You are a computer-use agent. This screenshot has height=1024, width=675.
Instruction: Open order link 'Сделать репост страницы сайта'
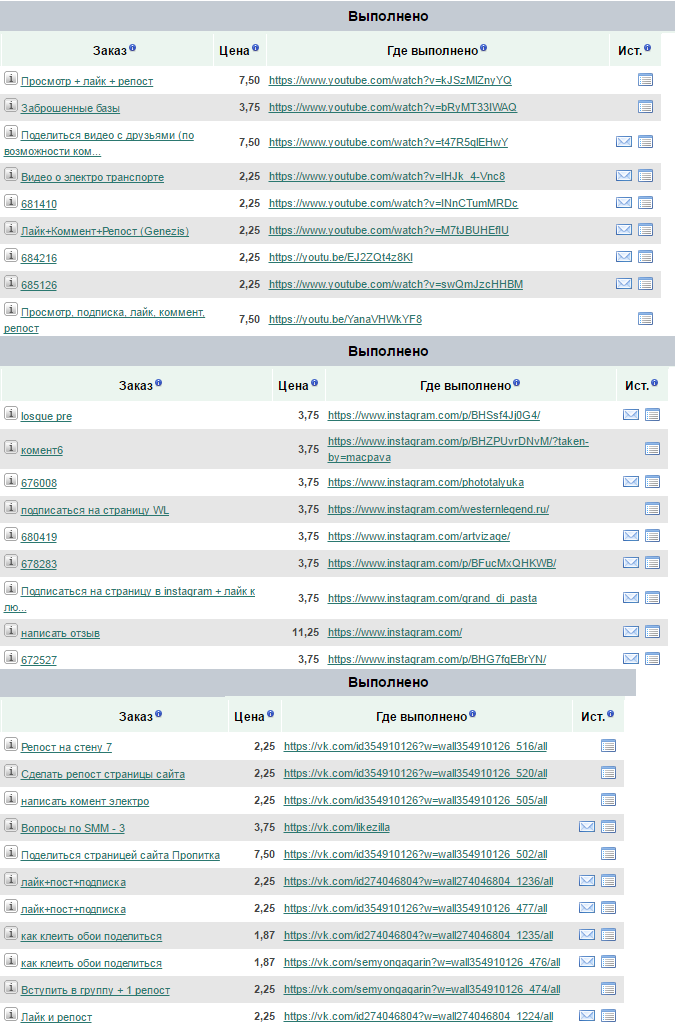pos(102,775)
